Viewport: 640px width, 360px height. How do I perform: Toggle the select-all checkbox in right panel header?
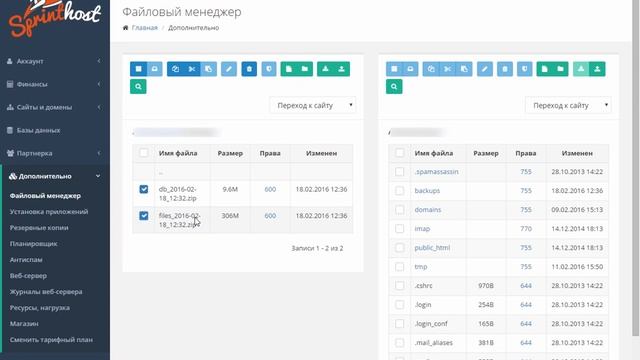tap(399, 153)
